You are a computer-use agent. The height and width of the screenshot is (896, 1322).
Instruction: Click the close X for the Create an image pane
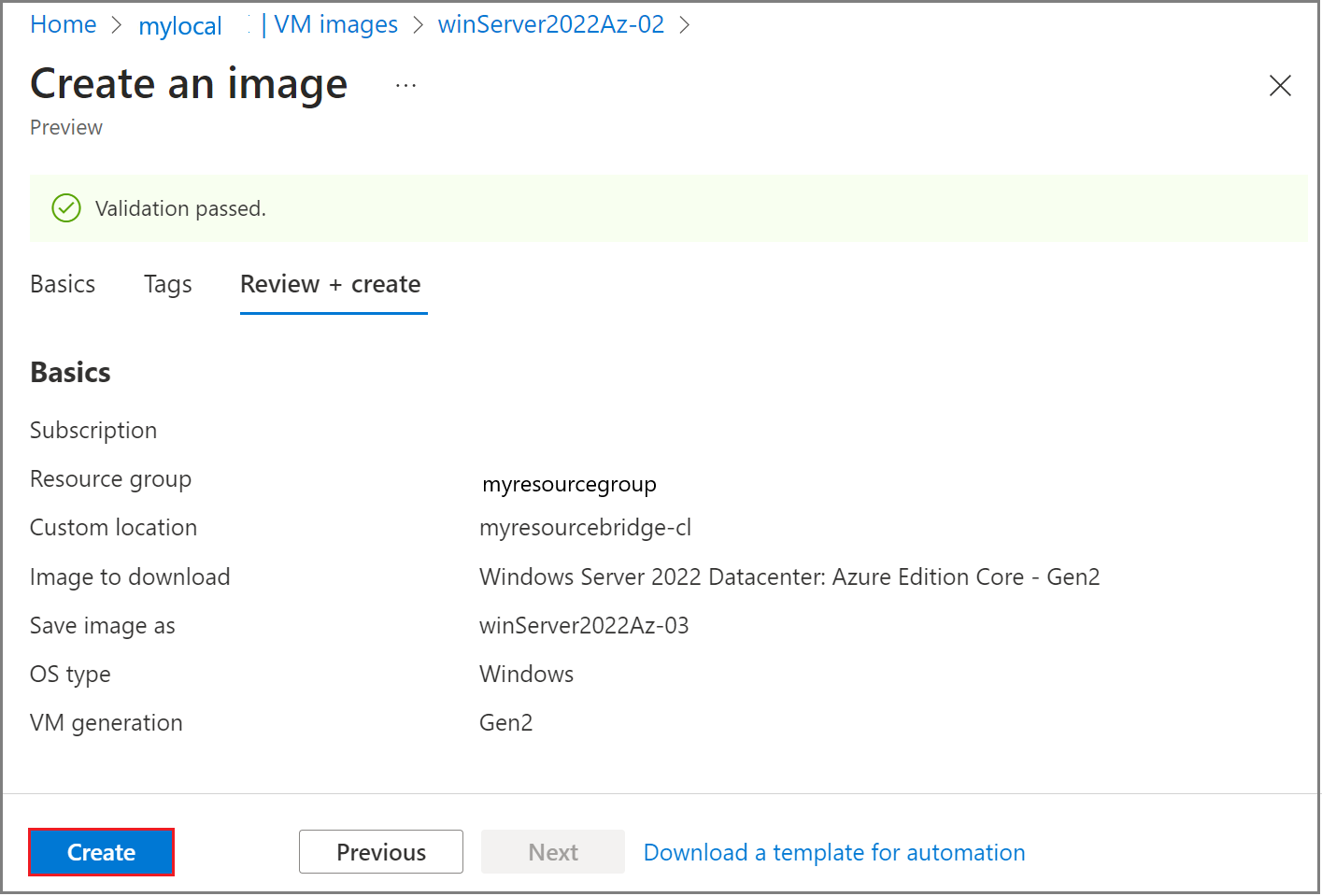[x=1280, y=85]
